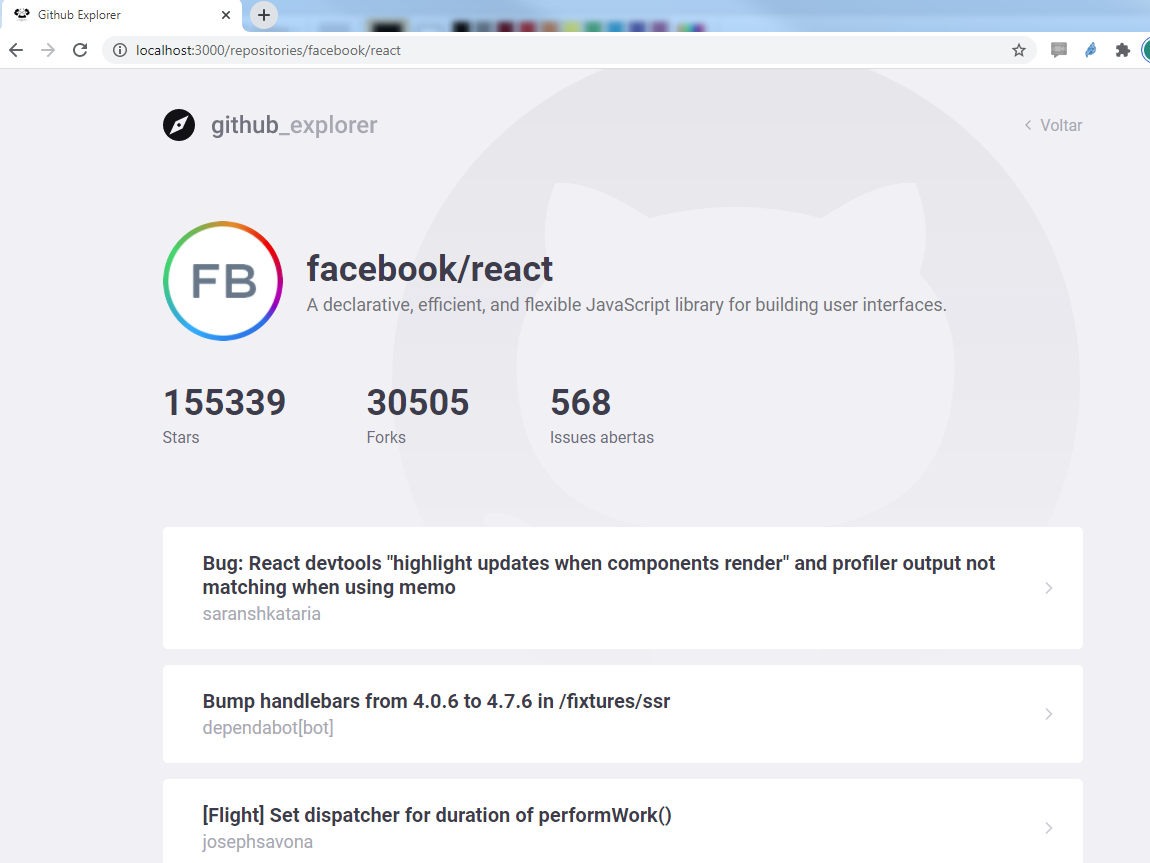The height and width of the screenshot is (863, 1150).
Task: Click the Issues abertas label
Action: pyautogui.click(x=601, y=437)
